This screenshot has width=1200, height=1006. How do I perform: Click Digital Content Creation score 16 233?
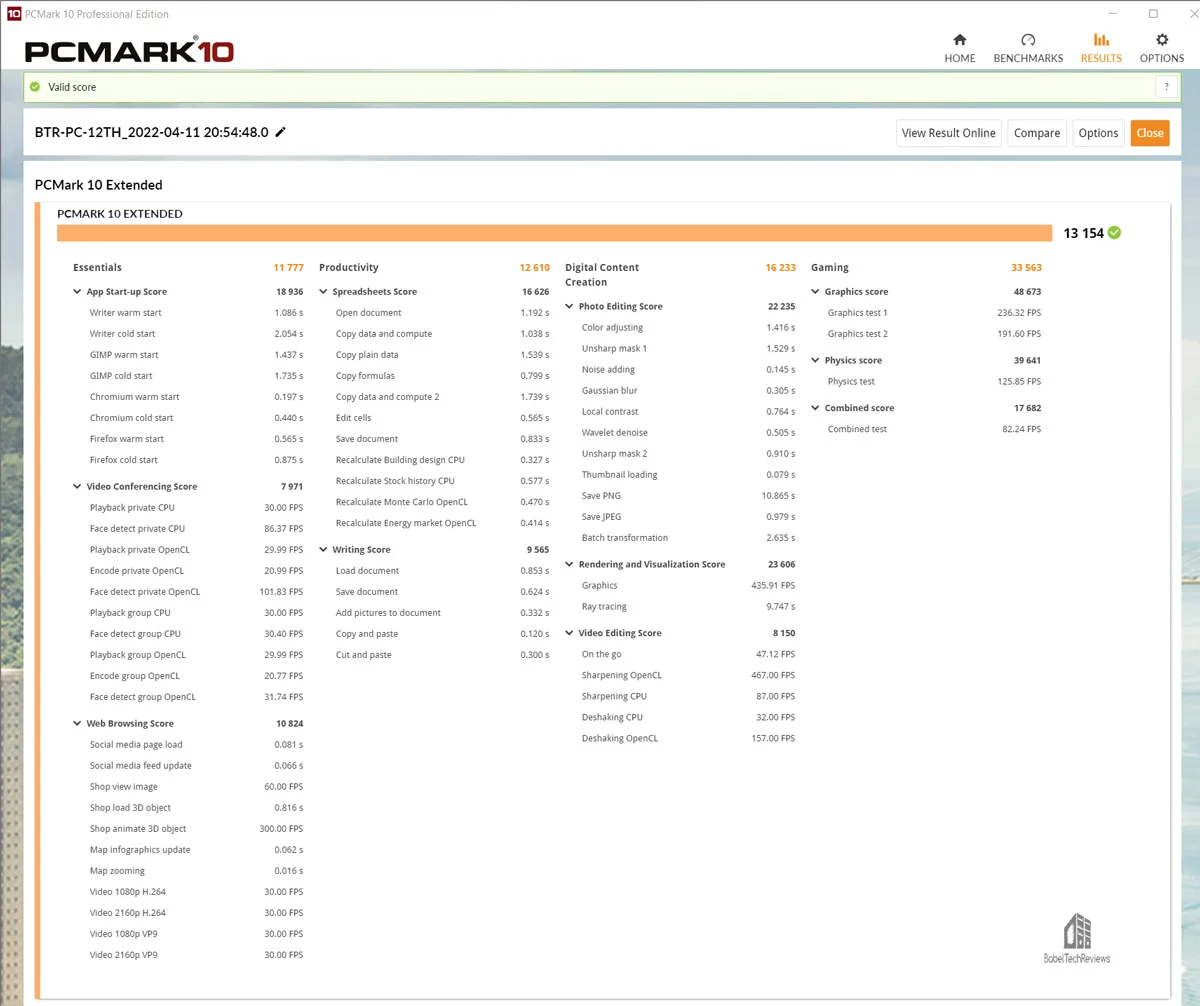pyautogui.click(x=780, y=268)
